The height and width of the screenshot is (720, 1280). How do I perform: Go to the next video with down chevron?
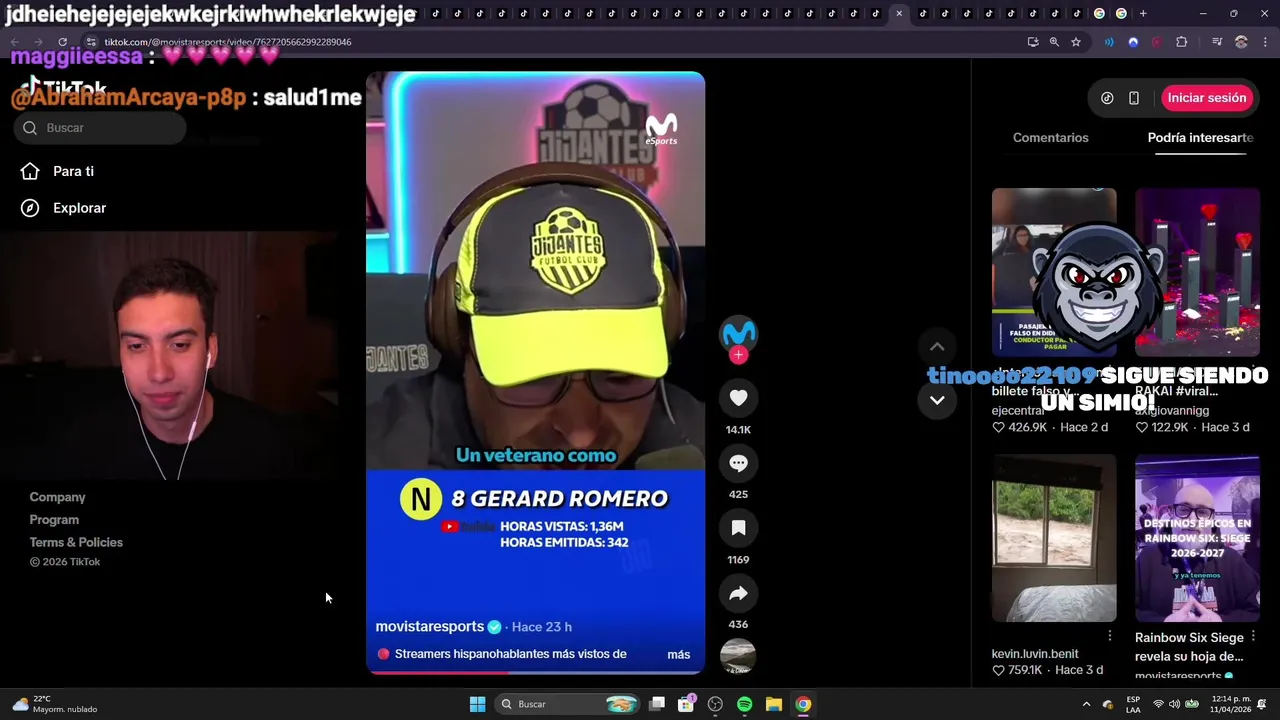[x=937, y=400]
